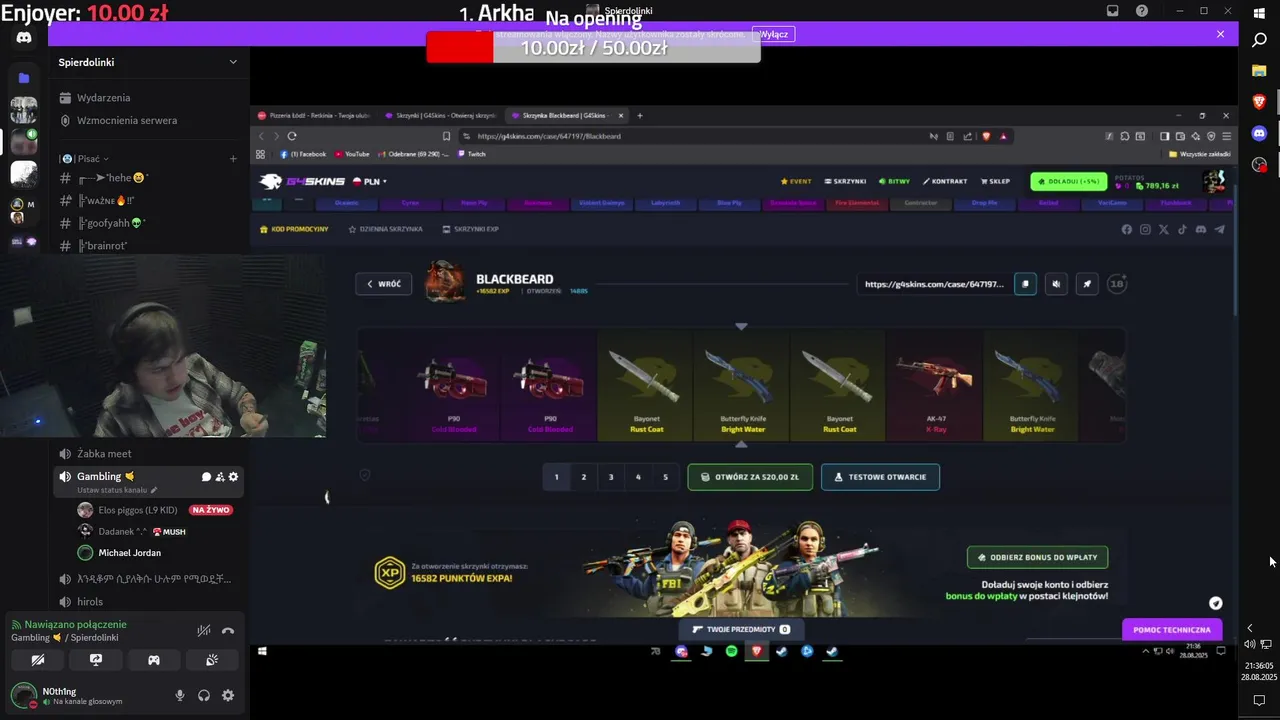Open the Twitch bookmark
This screenshot has height=720, width=1280.
pyautogui.click(x=471, y=154)
